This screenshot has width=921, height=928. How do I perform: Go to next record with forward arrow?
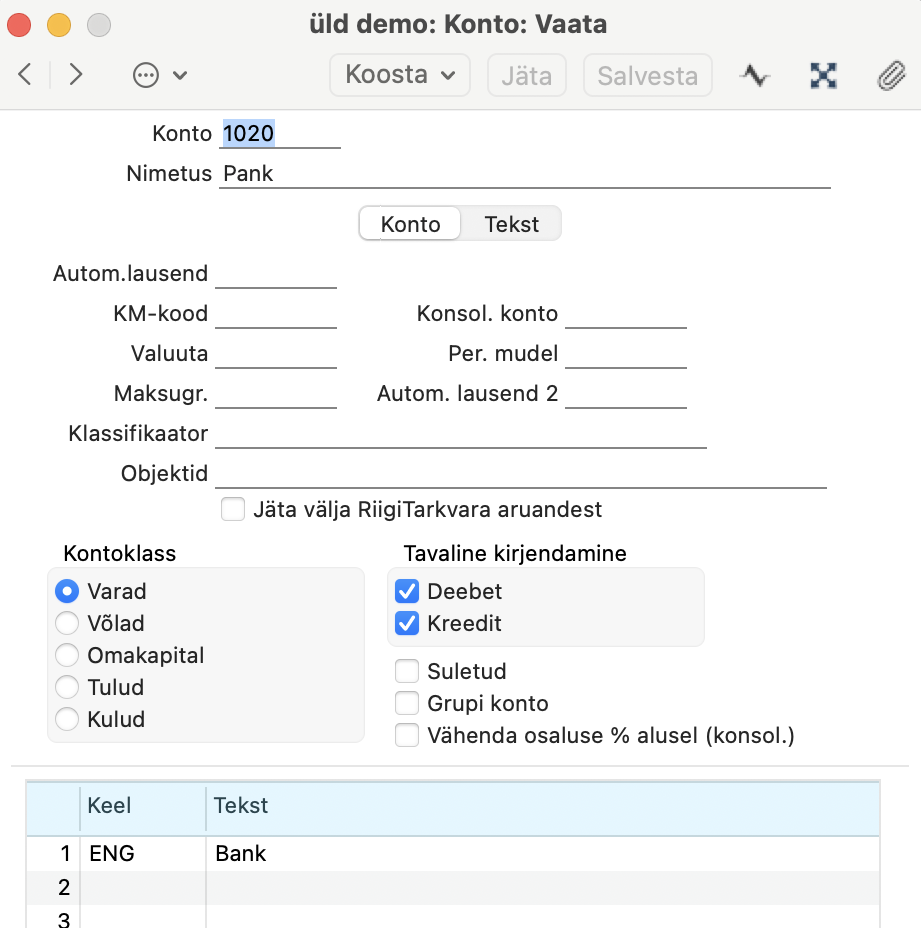click(75, 75)
